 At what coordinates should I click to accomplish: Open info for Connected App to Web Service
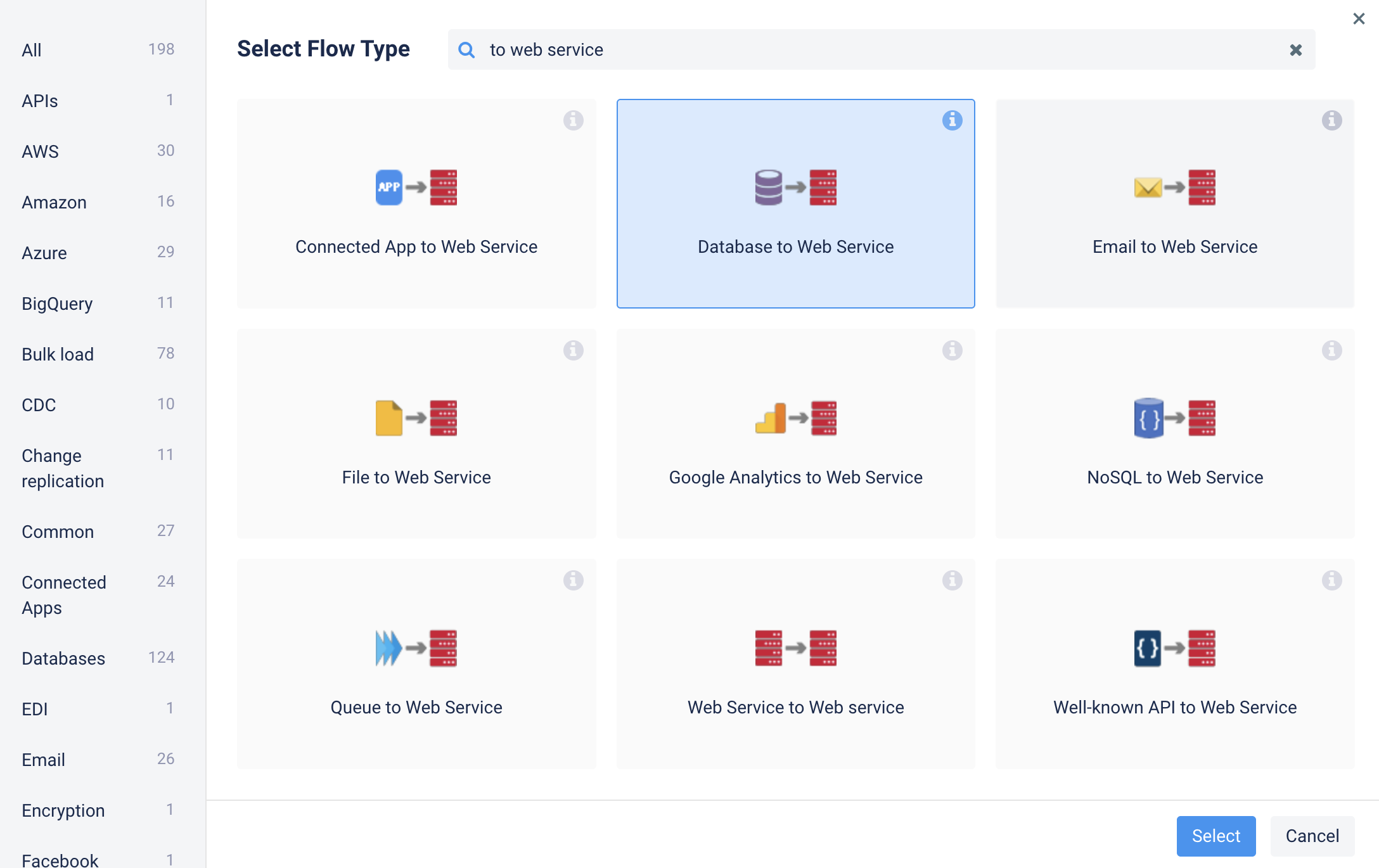coord(573,120)
